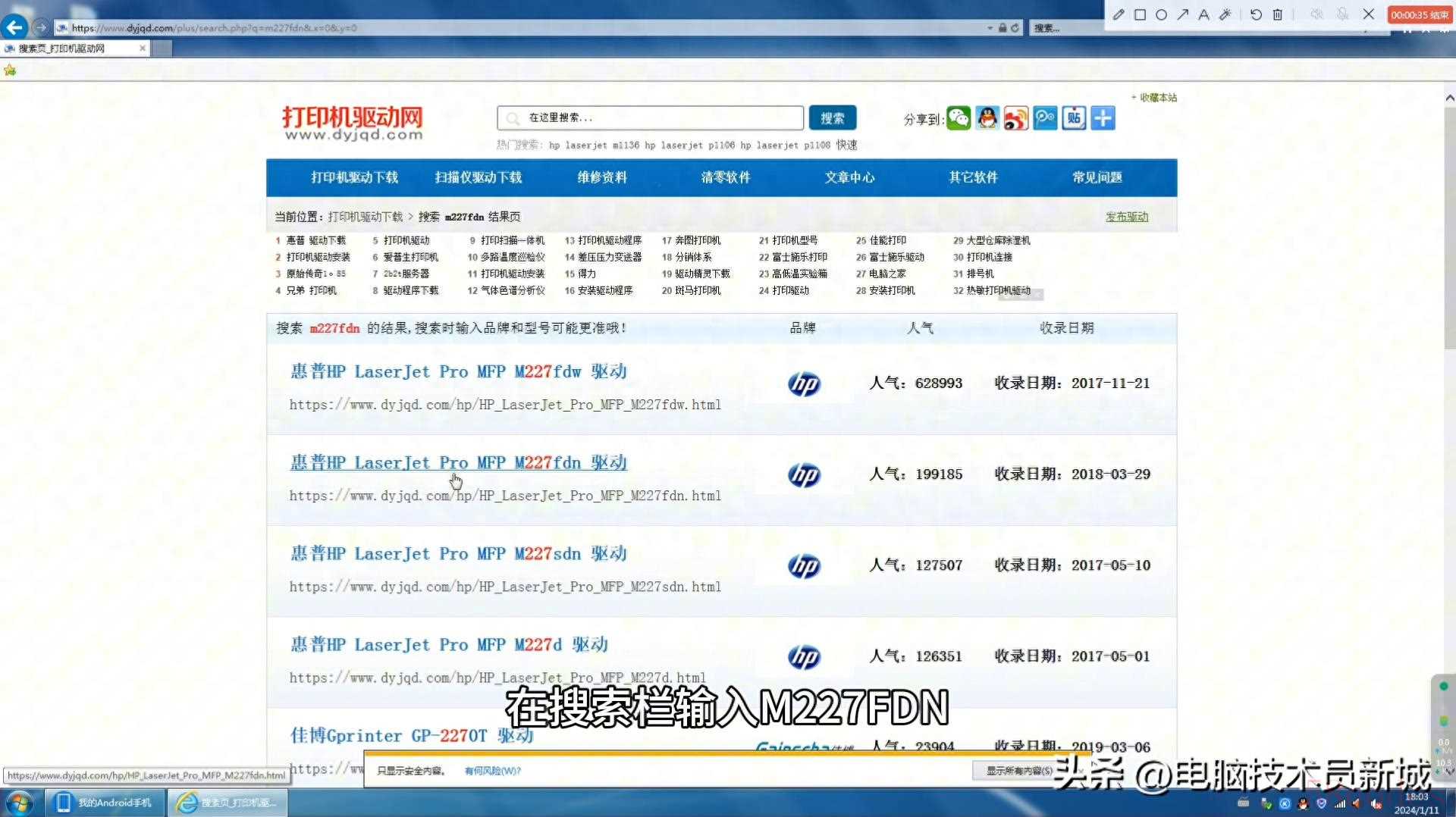
Task: Click hot tag 打印扫描一体机
Action: [x=513, y=240]
